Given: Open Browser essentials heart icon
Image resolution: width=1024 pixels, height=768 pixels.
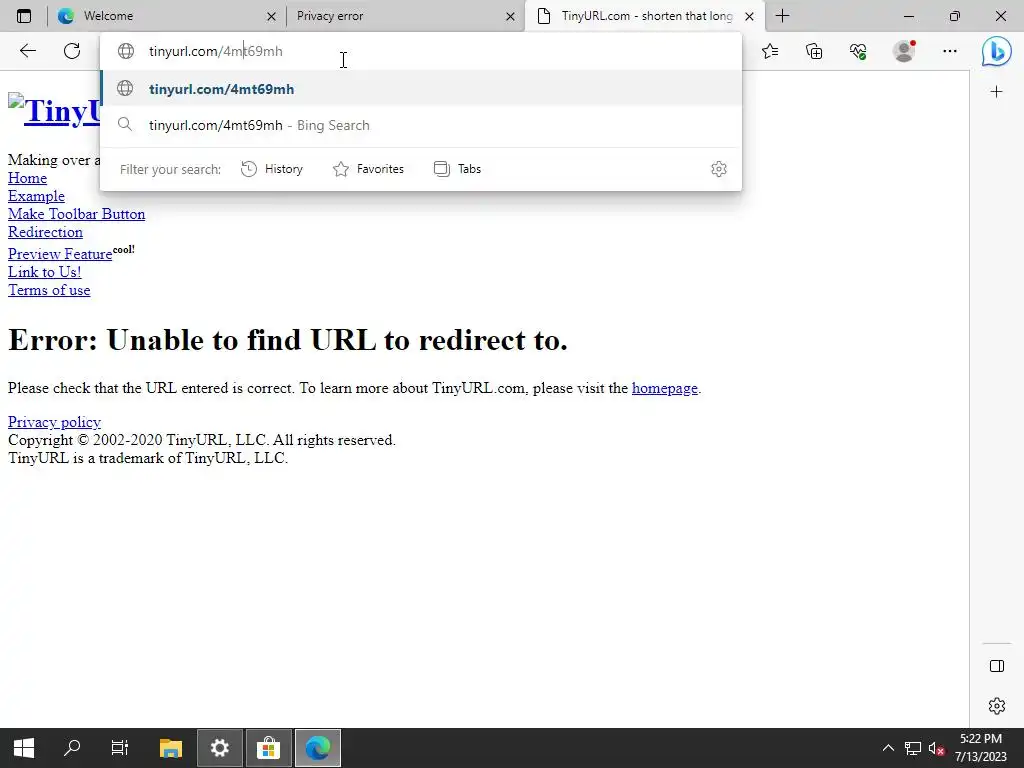Looking at the screenshot, I should click(x=858, y=51).
